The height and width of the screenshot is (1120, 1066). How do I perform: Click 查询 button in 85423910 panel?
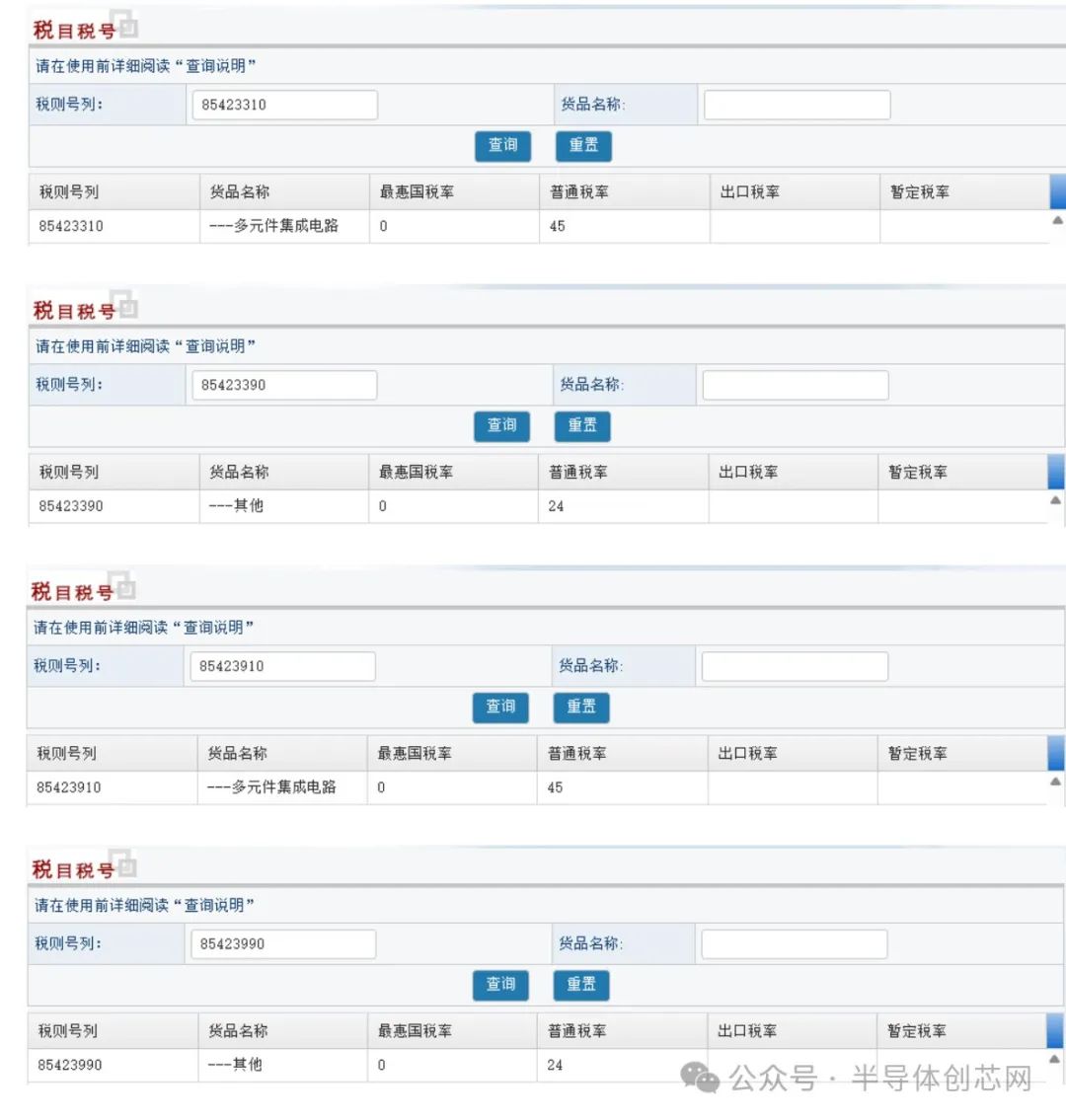500,708
